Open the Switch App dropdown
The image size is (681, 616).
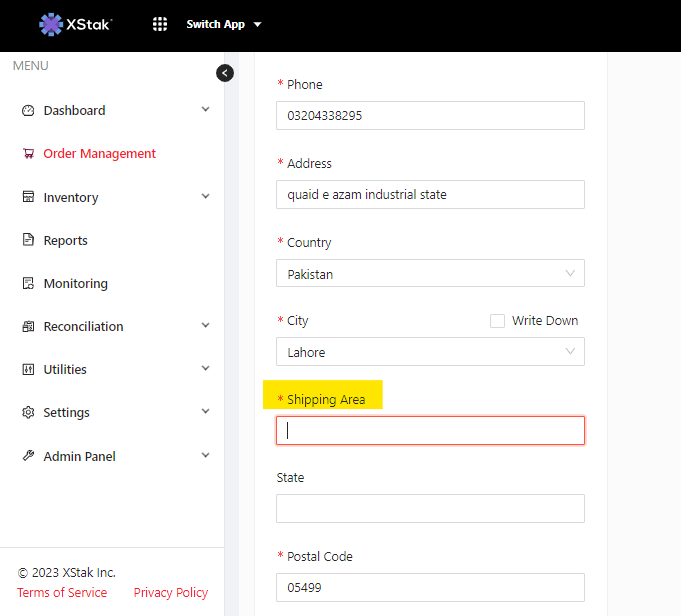(224, 24)
